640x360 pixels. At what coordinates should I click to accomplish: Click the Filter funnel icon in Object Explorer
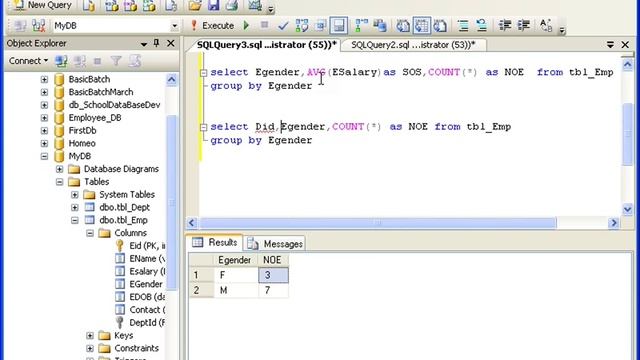[x=116, y=61]
